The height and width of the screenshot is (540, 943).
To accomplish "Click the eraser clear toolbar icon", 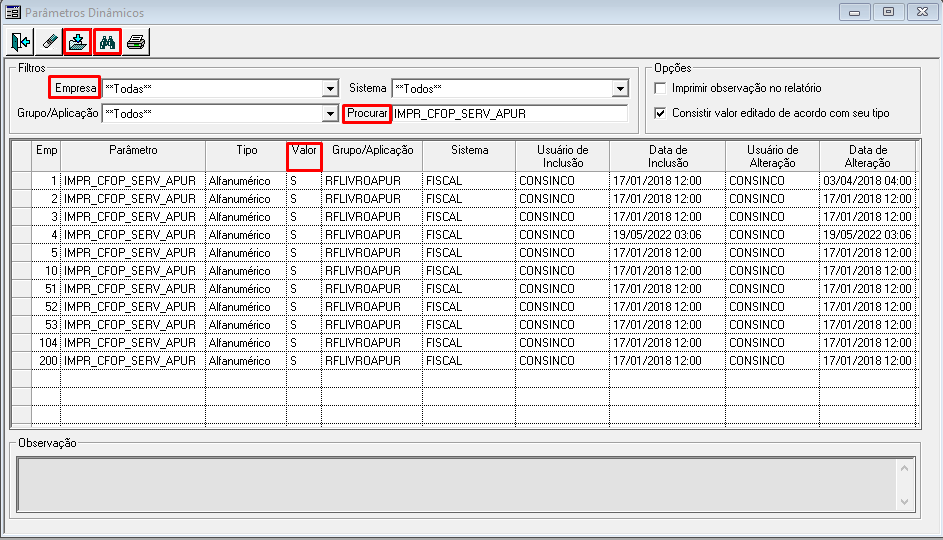I will [x=49, y=42].
